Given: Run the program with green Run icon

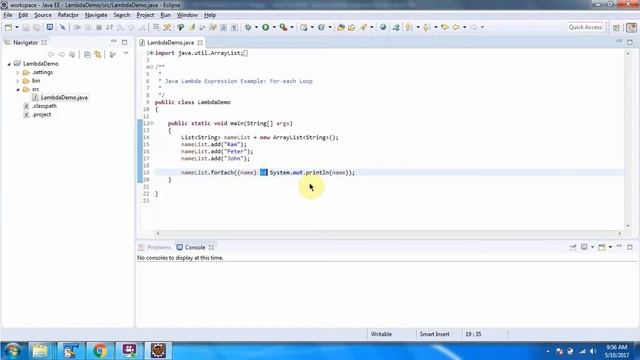Looking at the screenshot, I should 266,27.
